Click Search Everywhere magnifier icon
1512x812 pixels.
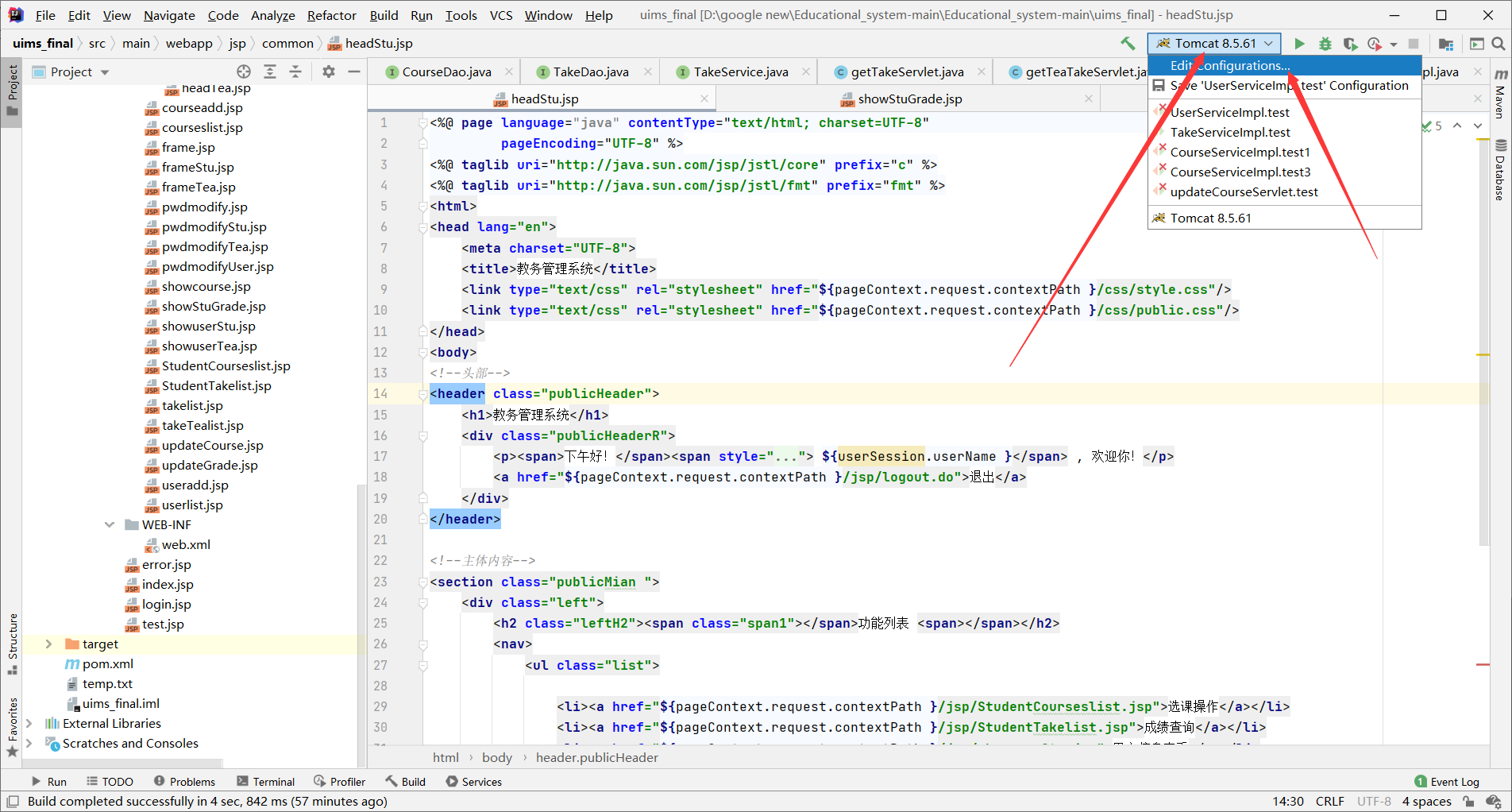coord(1498,44)
